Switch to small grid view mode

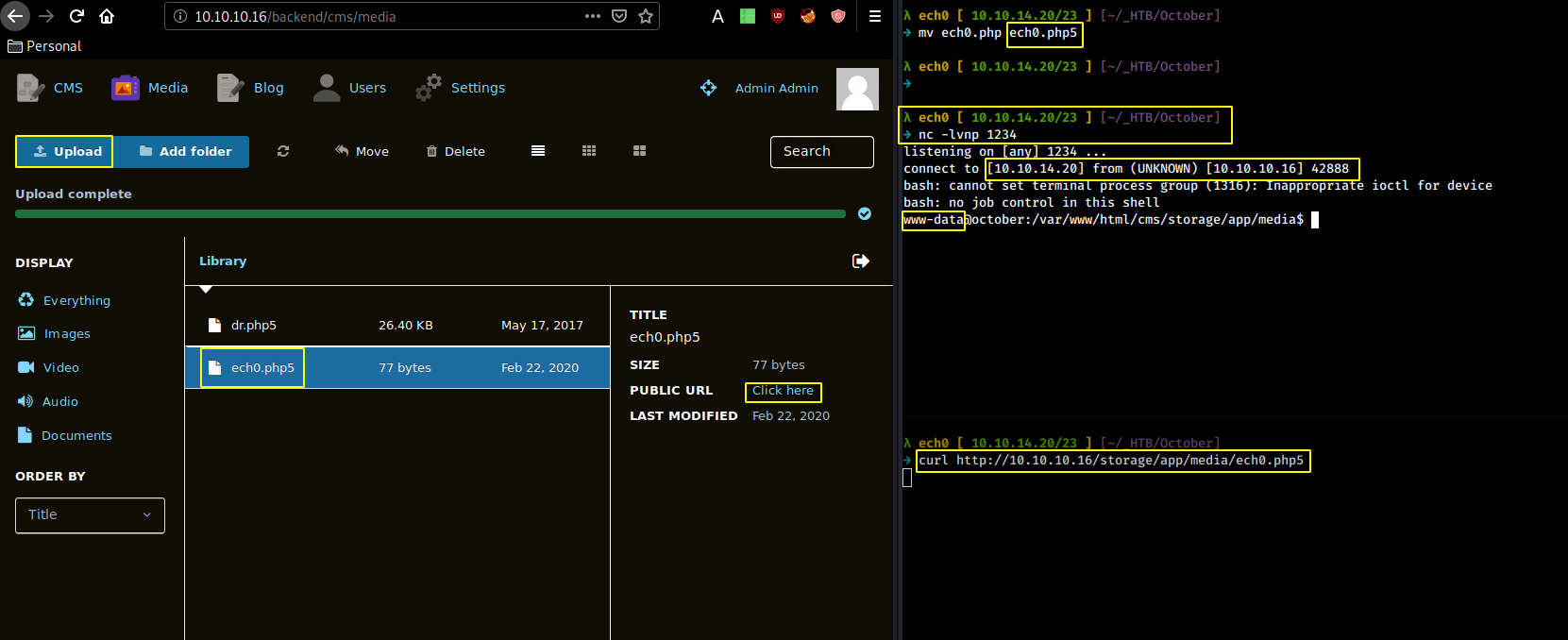tap(589, 151)
